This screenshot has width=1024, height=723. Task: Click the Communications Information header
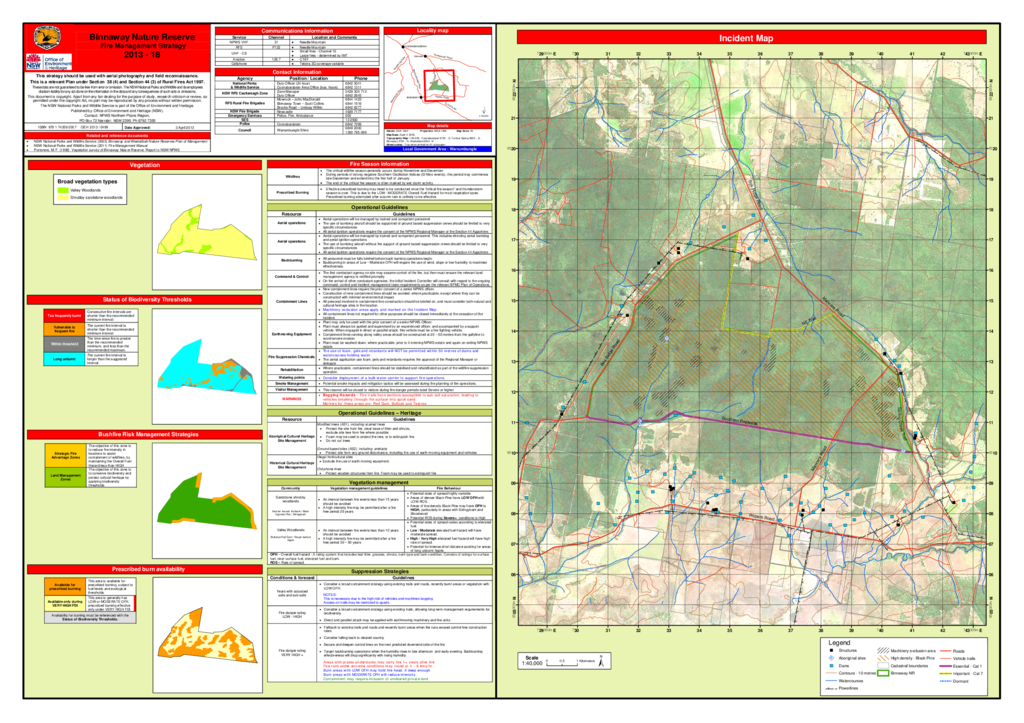click(x=296, y=31)
